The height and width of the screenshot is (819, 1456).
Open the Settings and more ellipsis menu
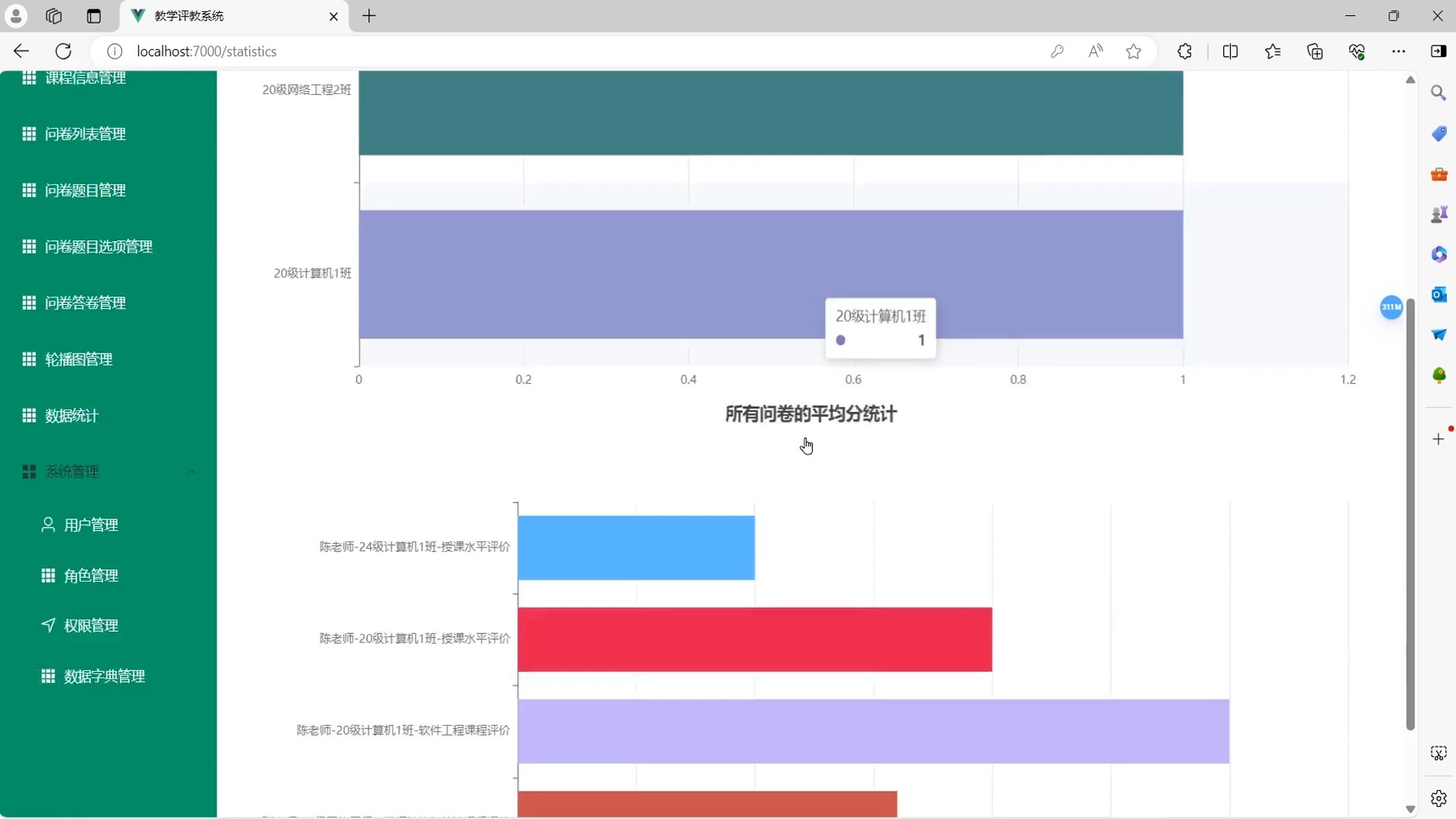tap(1399, 51)
